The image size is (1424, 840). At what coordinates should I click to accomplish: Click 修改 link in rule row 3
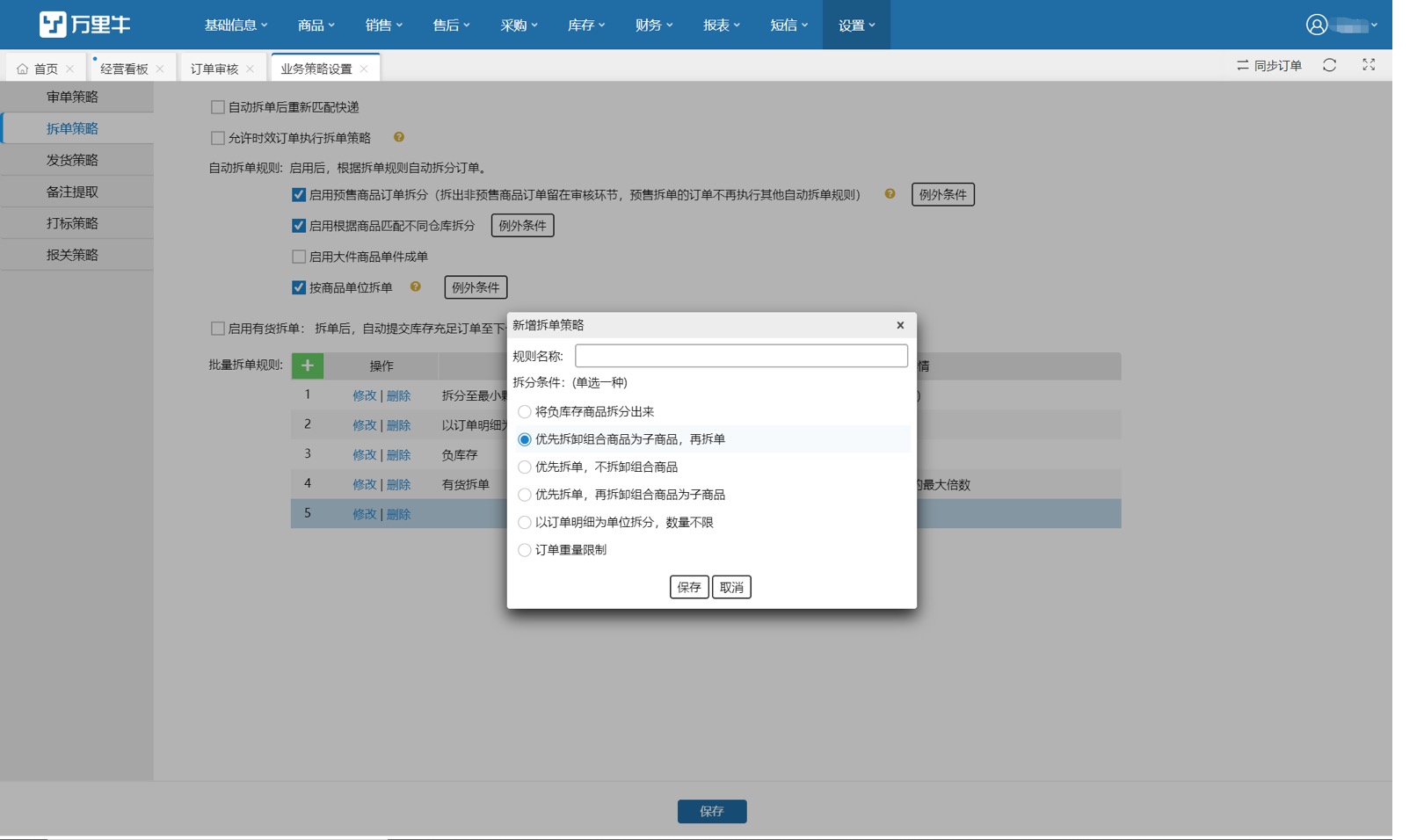tap(365, 455)
